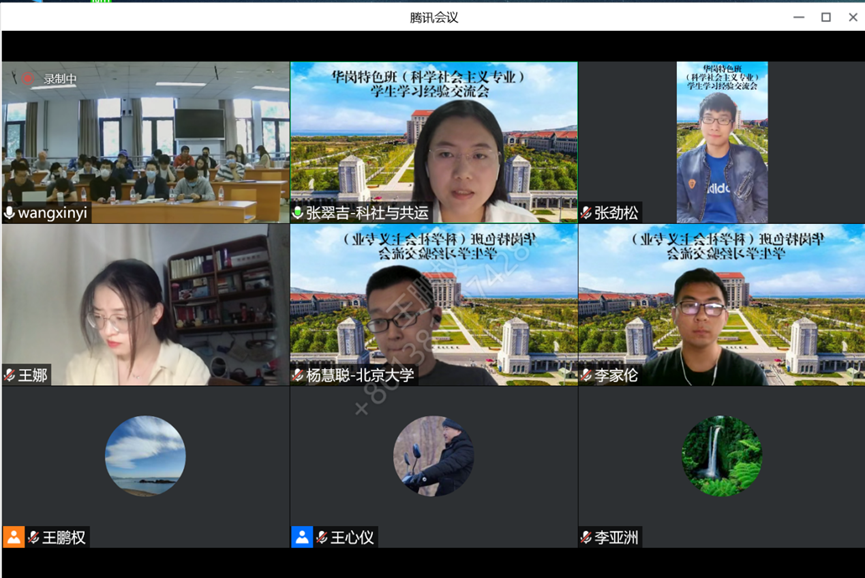Select the 李亚洲 waterfall avatar
Viewport: 865px width, 578px height.
coord(721,456)
